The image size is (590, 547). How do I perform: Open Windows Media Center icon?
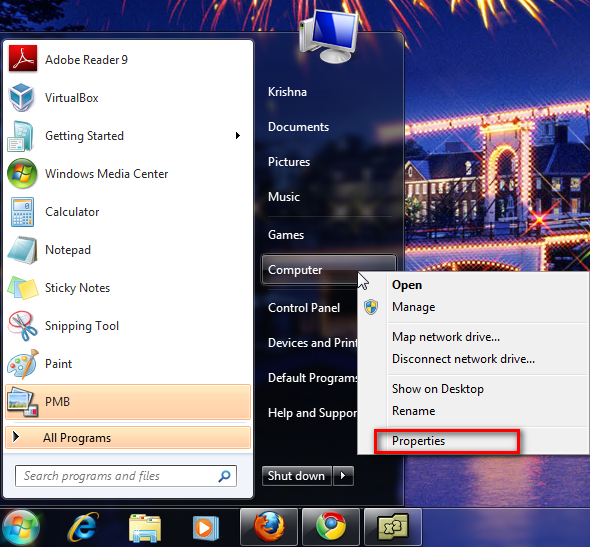coord(22,173)
